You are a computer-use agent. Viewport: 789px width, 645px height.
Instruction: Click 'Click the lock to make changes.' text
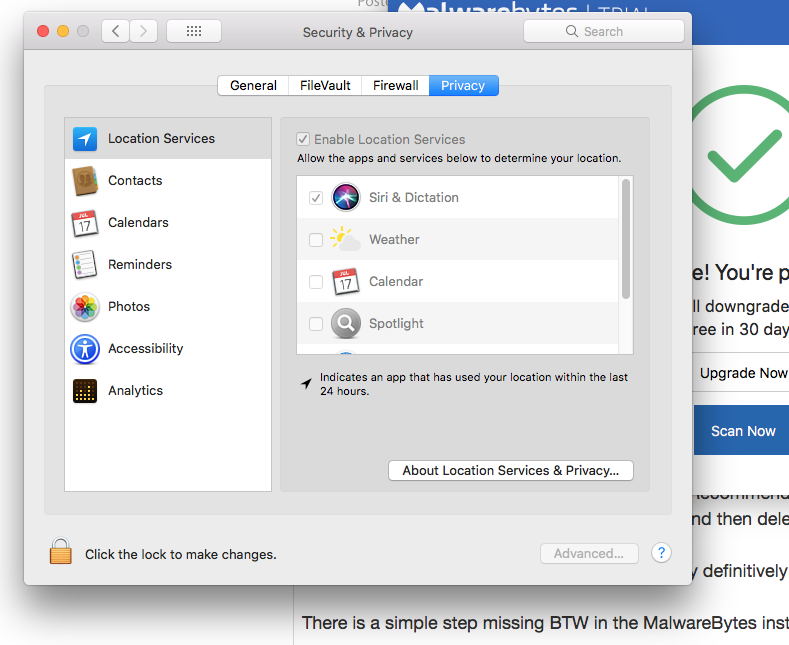point(181,554)
